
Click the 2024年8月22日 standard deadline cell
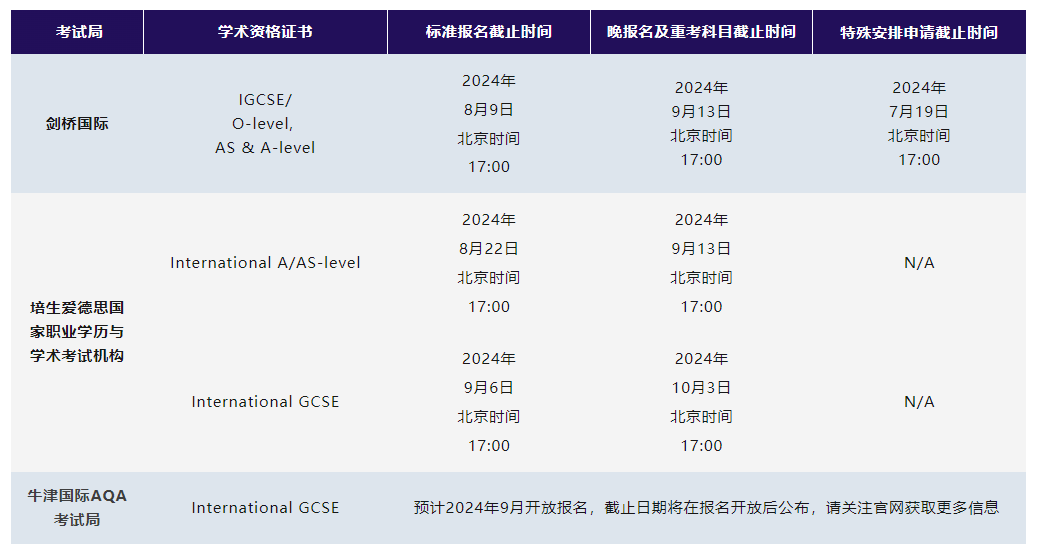pos(488,263)
